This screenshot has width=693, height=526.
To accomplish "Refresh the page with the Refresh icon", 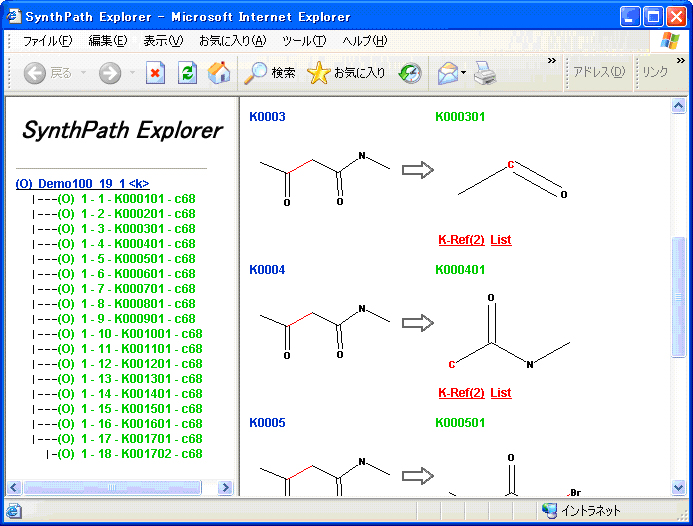I will [187, 73].
